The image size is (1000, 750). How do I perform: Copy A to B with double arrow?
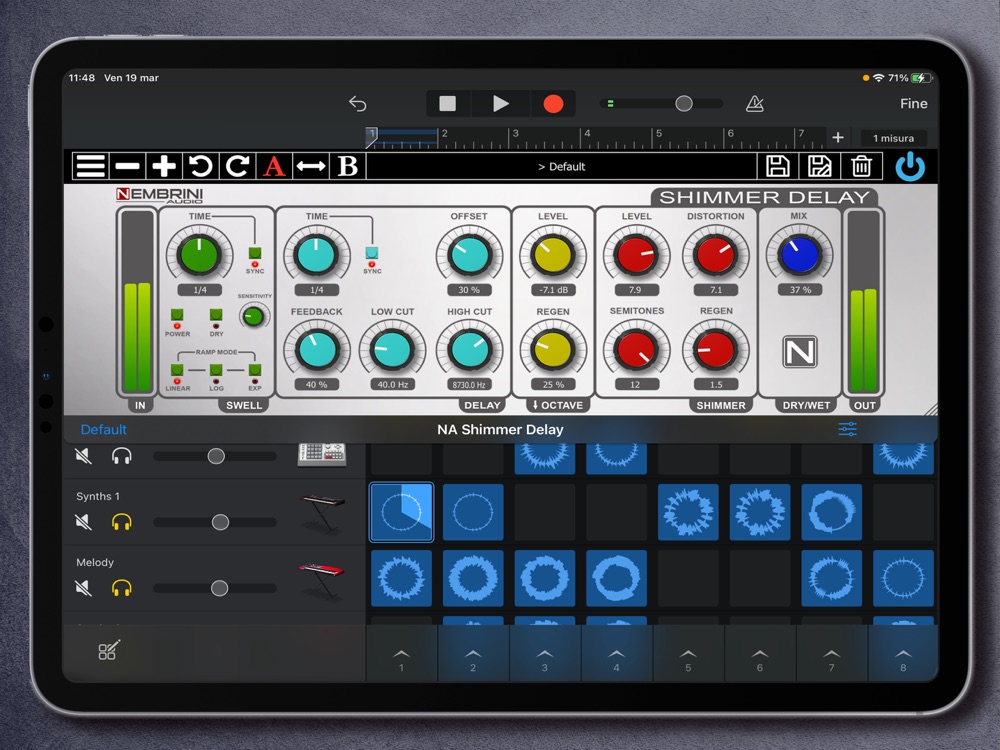(311, 166)
